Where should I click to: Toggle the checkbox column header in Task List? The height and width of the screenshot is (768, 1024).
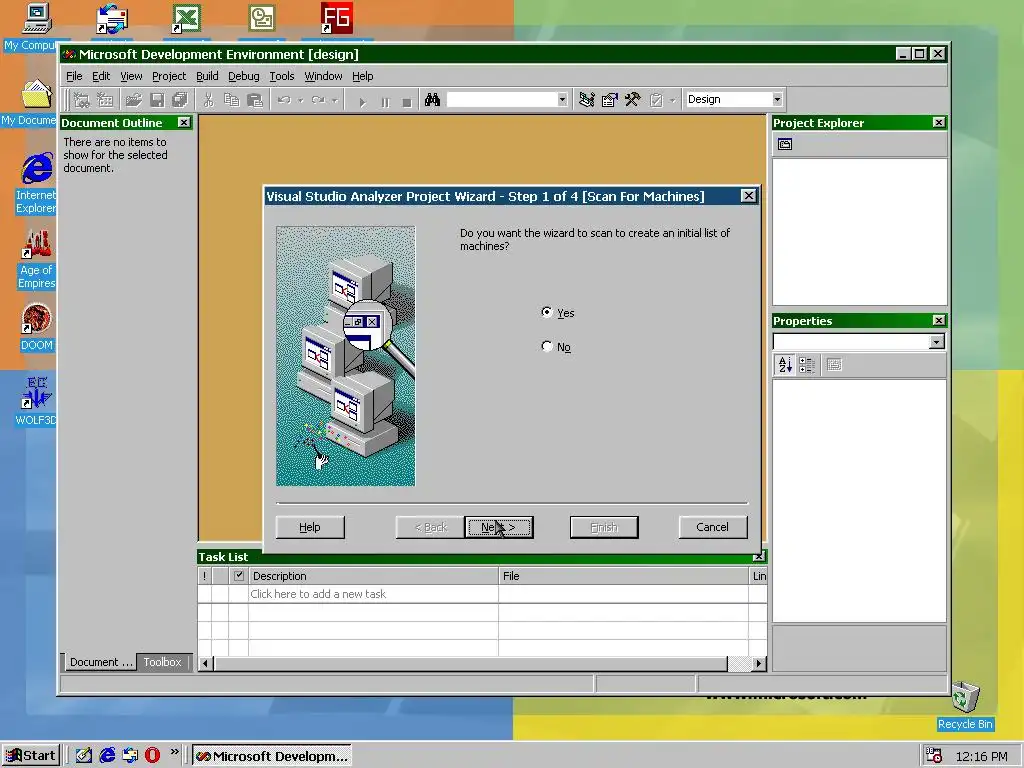[x=238, y=575]
